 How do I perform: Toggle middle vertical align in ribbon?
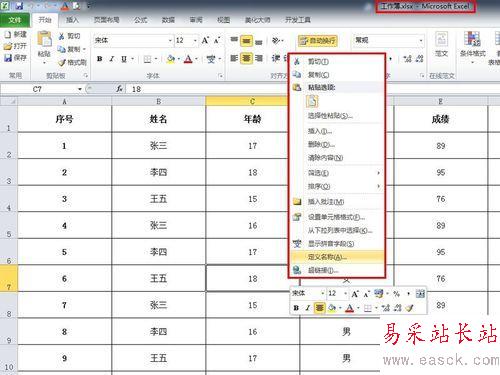point(246,41)
